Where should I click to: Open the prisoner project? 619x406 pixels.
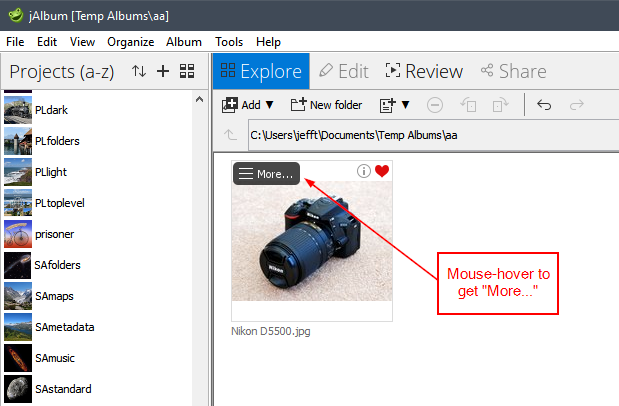pos(54,234)
